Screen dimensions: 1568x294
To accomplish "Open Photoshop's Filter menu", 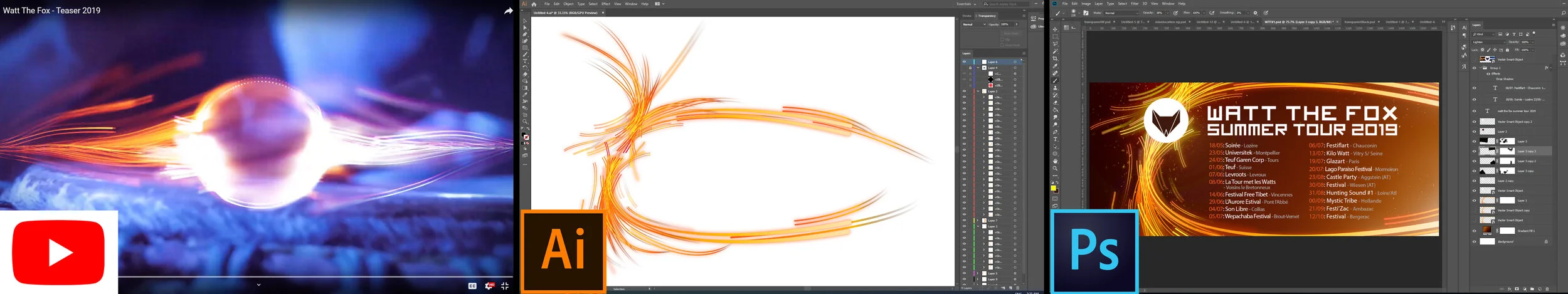I will pyautogui.click(x=1135, y=4).
